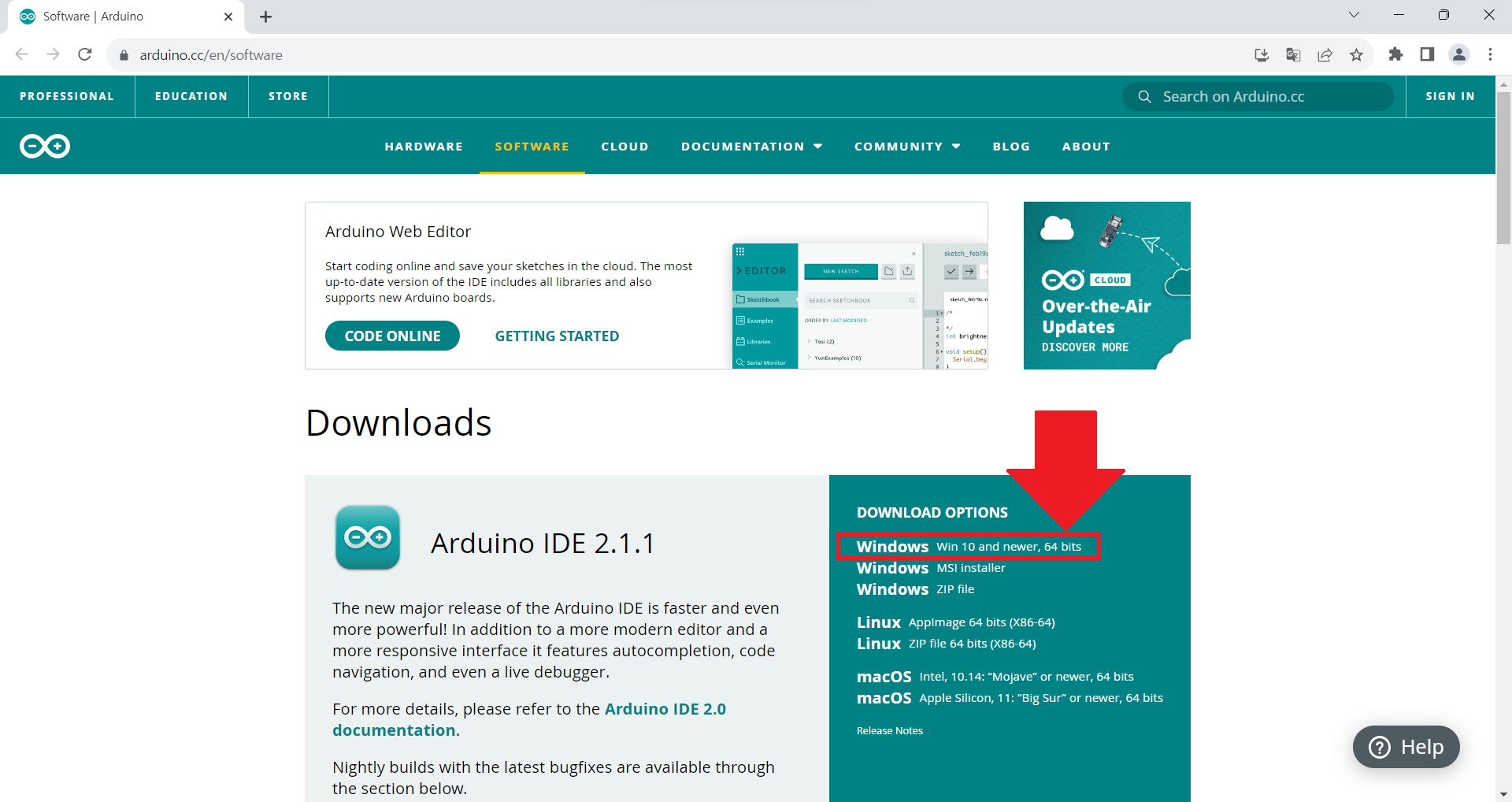Image resolution: width=1512 pixels, height=802 pixels.
Task: Download macOS Apple Silicon version
Action: pyautogui.click(x=1010, y=698)
